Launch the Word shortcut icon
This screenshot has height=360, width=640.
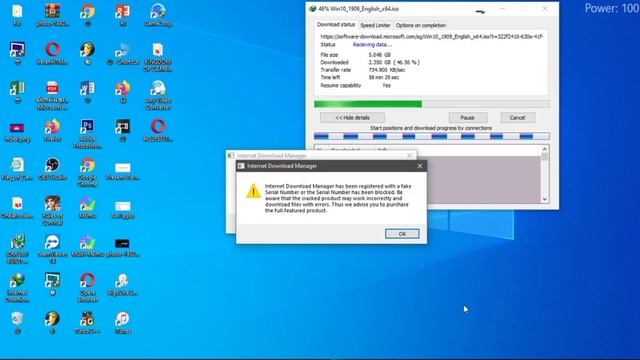pos(87,89)
